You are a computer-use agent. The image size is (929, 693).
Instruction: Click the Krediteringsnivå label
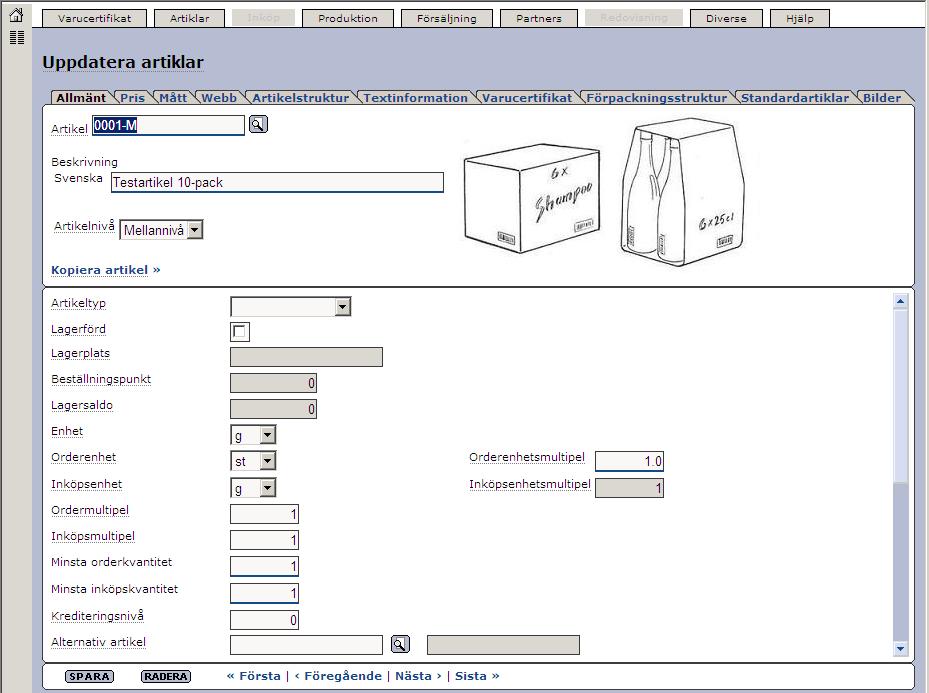point(97,616)
